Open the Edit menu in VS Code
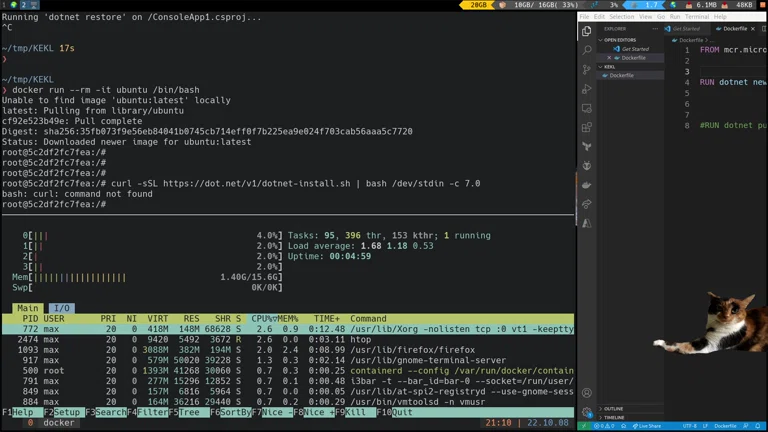This screenshot has height=432, width=768. pyautogui.click(x=599, y=17)
